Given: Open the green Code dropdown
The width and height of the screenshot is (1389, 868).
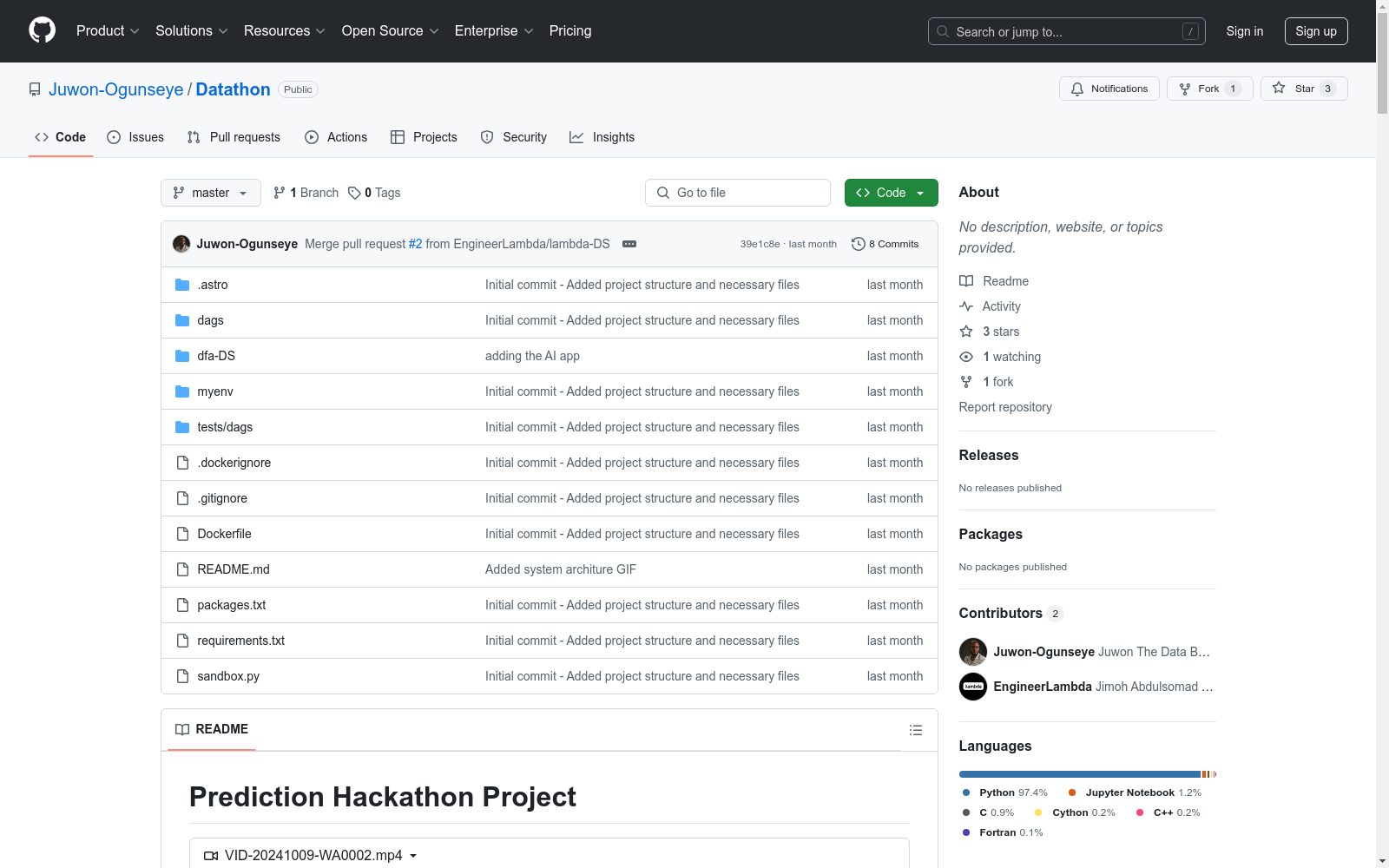Looking at the screenshot, I should (x=891, y=193).
